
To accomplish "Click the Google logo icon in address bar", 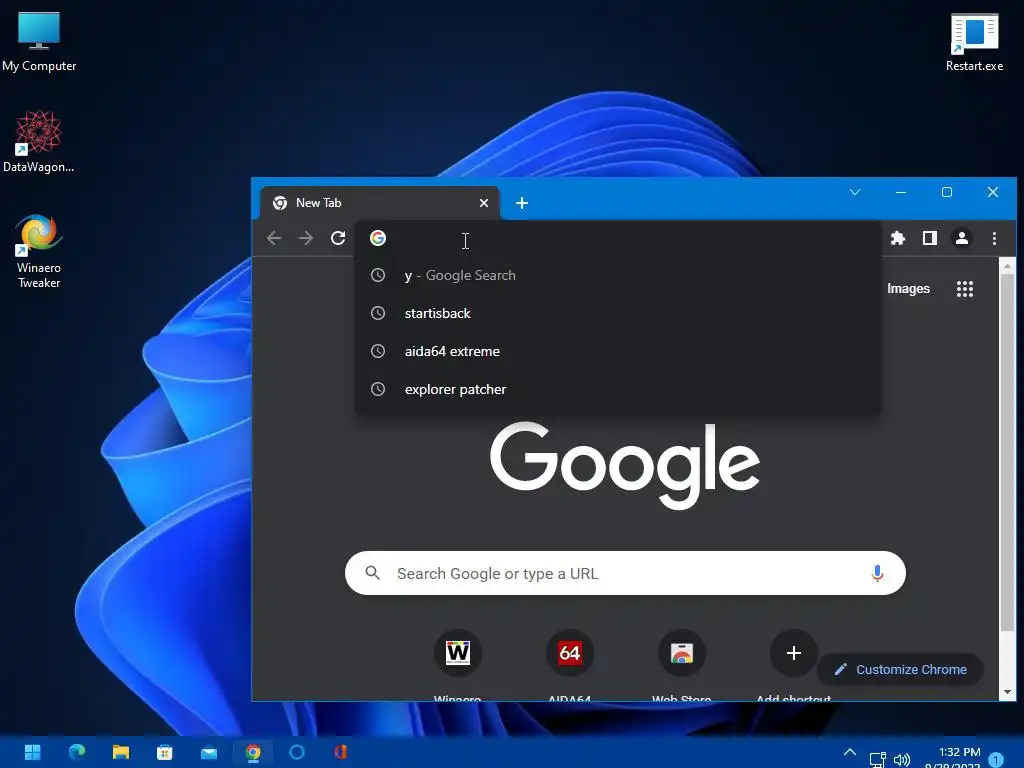I will pyautogui.click(x=377, y=238).
